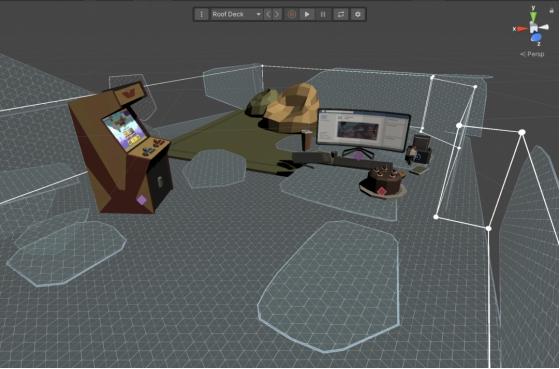
Task: Toggle the loop icon in the toolbar
Action: coord(341,14)
